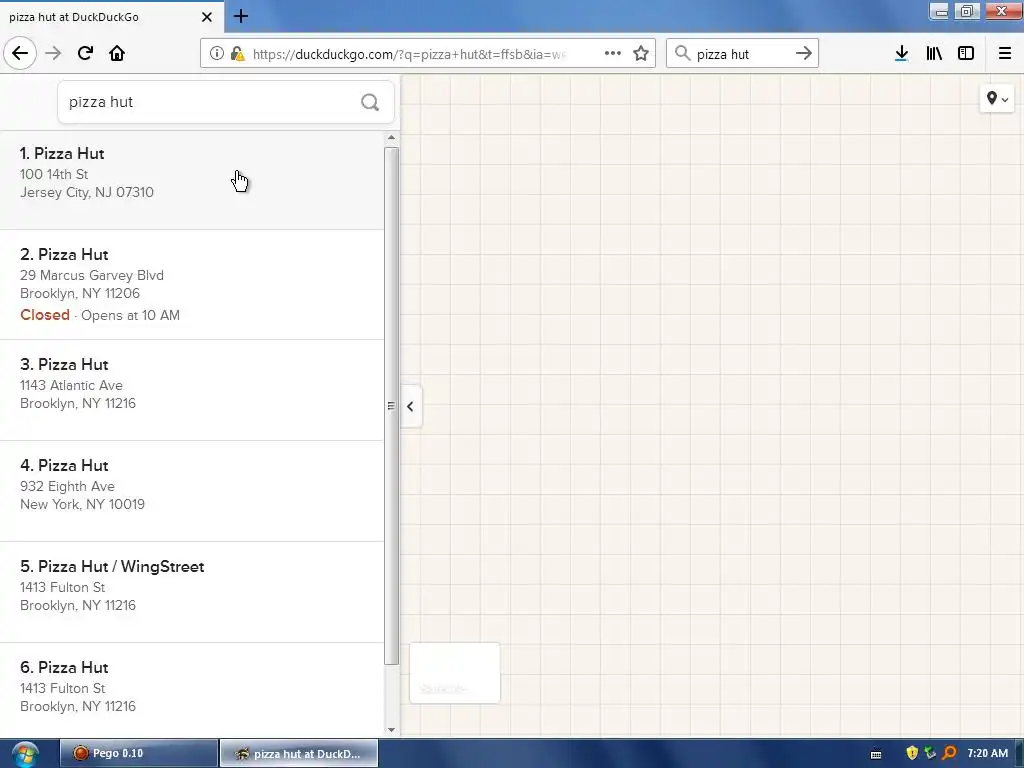Viewport: 1024px width, 768px height.
Task: Focus Firefox search box containing pizza hut
Action: point(743,54)
